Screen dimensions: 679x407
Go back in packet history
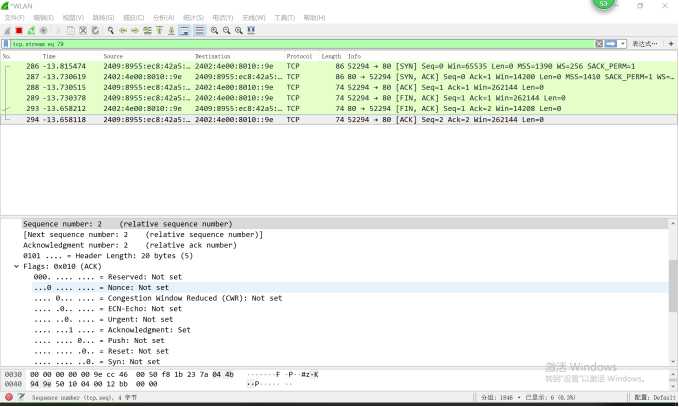tap(123, 30)
